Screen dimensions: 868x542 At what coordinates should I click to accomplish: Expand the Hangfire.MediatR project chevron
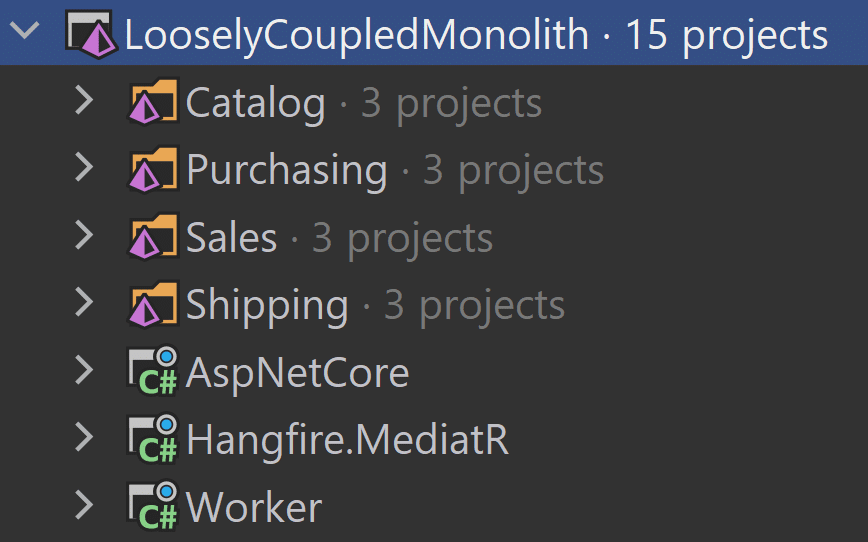(x=84, y=437)
